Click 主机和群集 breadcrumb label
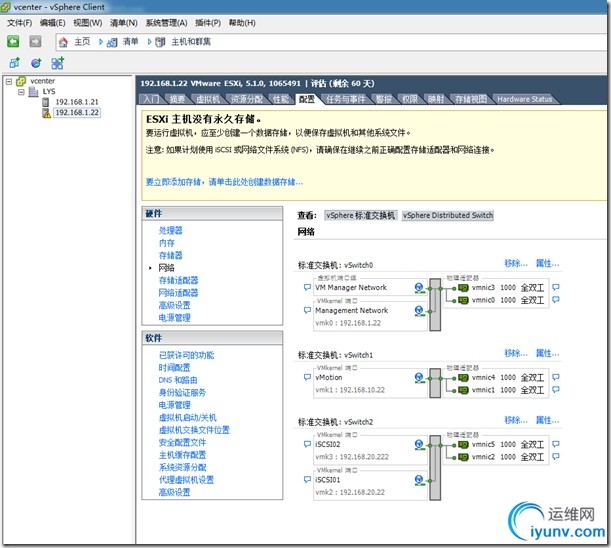 (x=191, y=42)
